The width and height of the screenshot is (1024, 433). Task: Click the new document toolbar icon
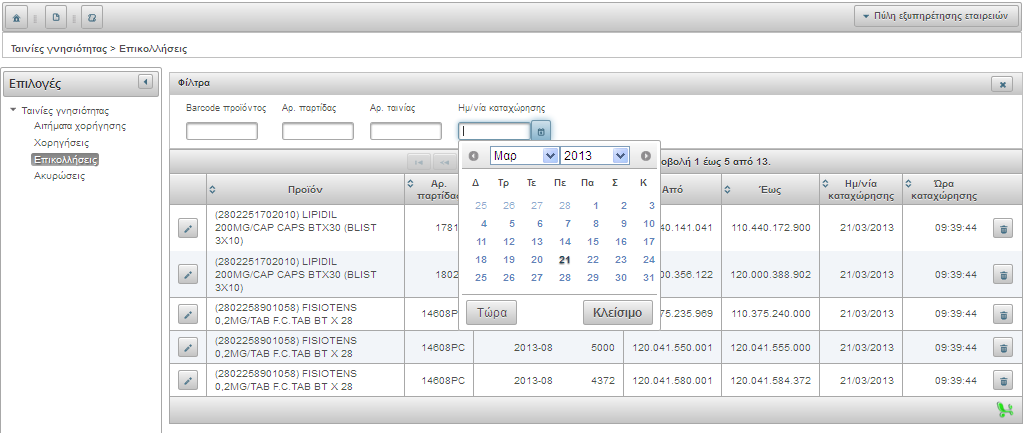click(56, 18)
